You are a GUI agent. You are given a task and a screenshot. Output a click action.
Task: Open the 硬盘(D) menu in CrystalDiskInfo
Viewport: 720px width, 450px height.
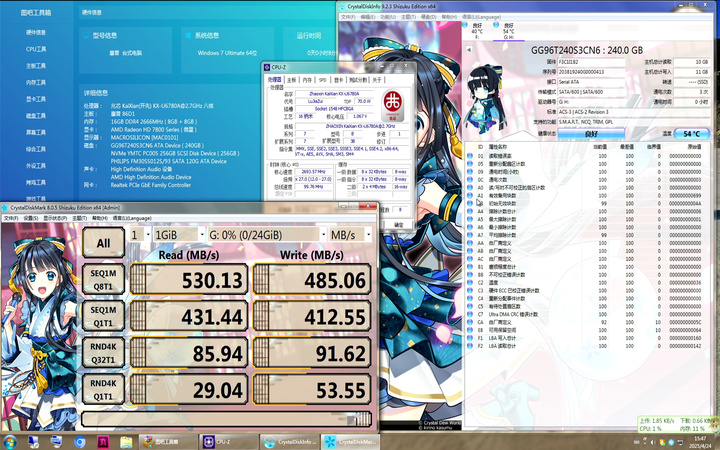point(429,17)
